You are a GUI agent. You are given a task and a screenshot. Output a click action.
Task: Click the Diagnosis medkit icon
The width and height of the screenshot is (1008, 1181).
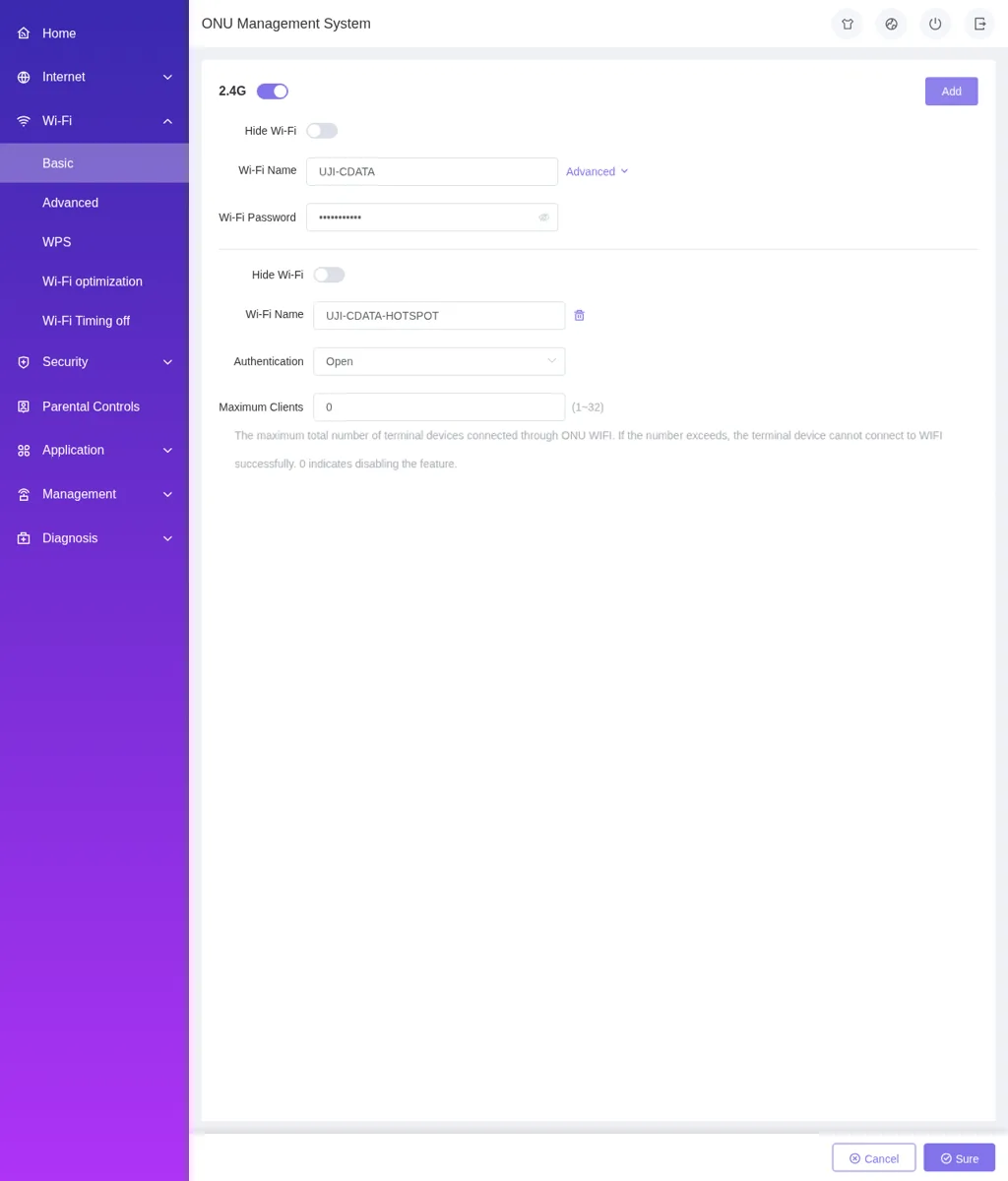tap(24, 538)
